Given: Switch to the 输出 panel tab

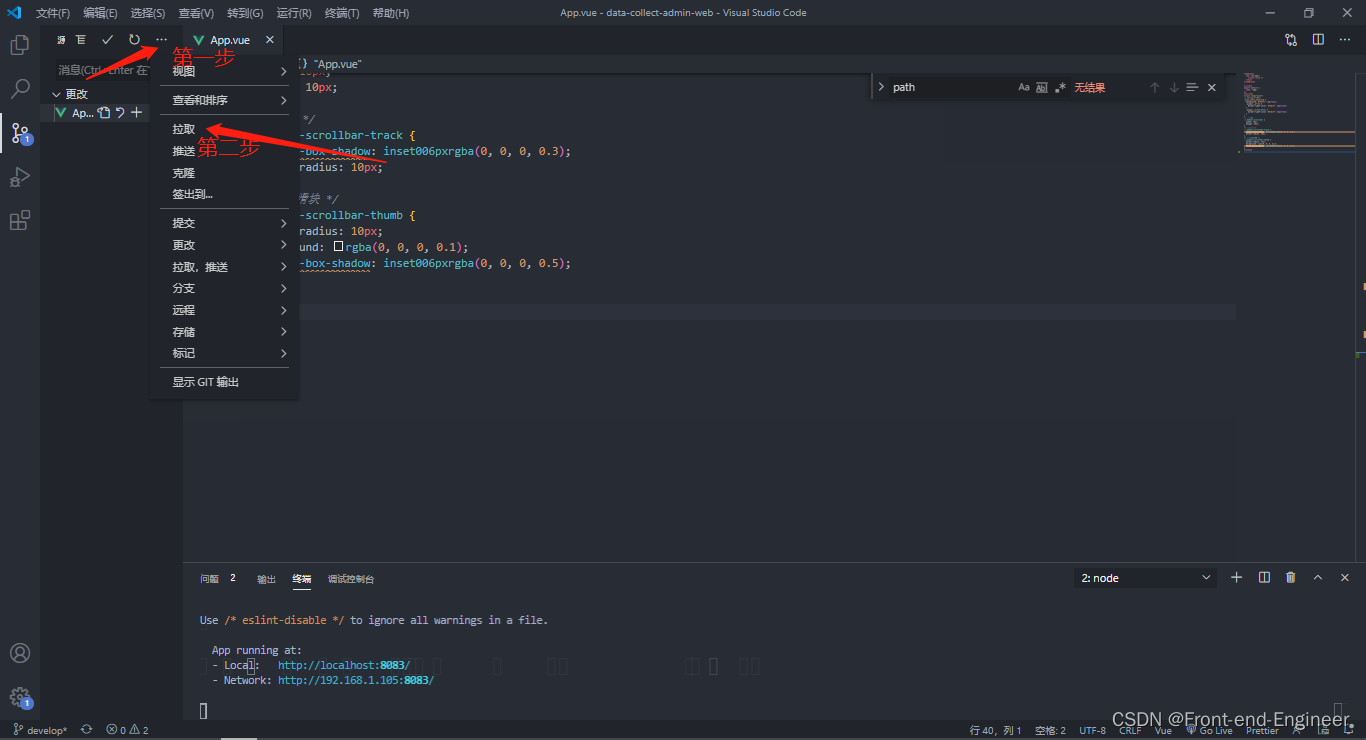Looking at the screenshot, I should 266,578.
